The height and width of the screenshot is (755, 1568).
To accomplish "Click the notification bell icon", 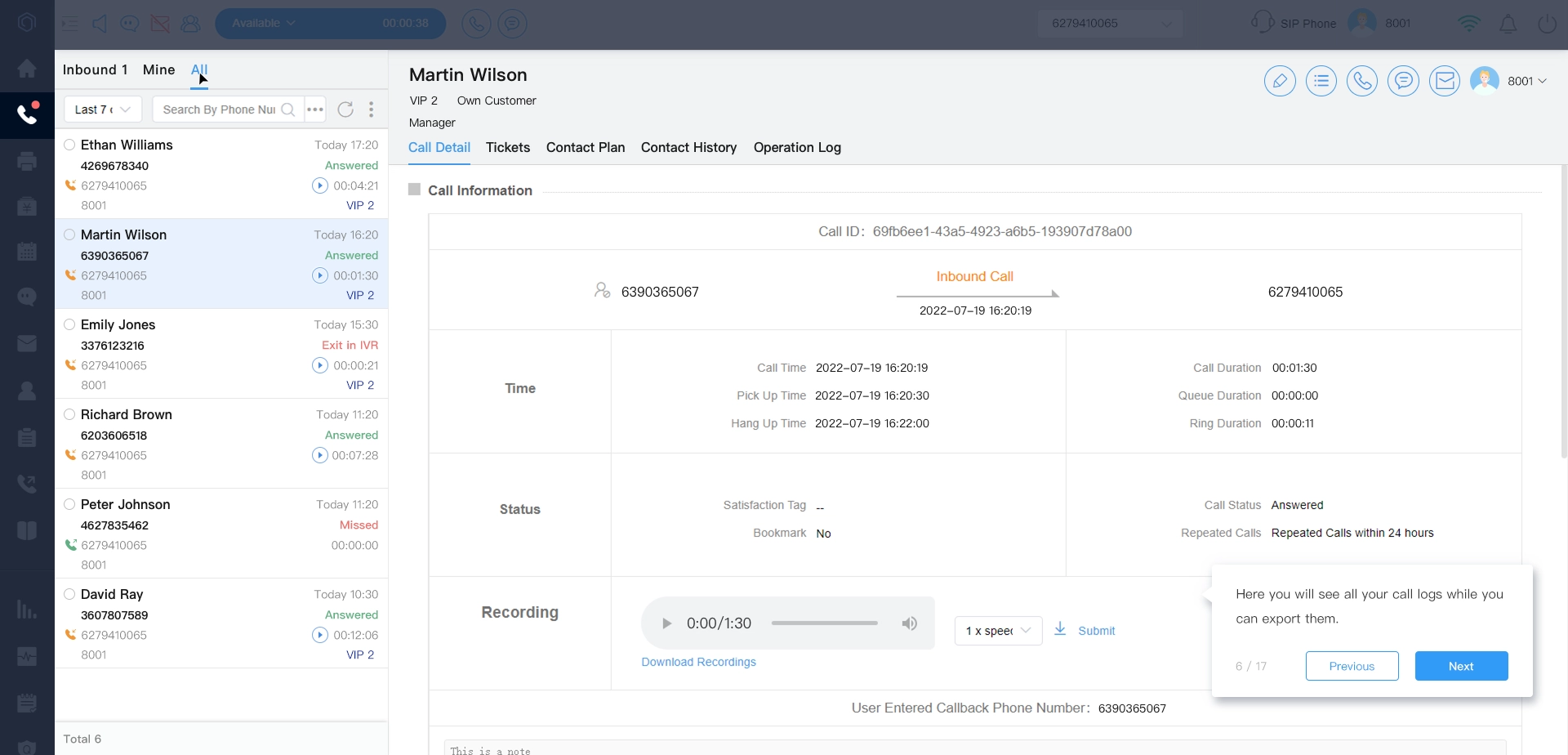I will 1508,24.
